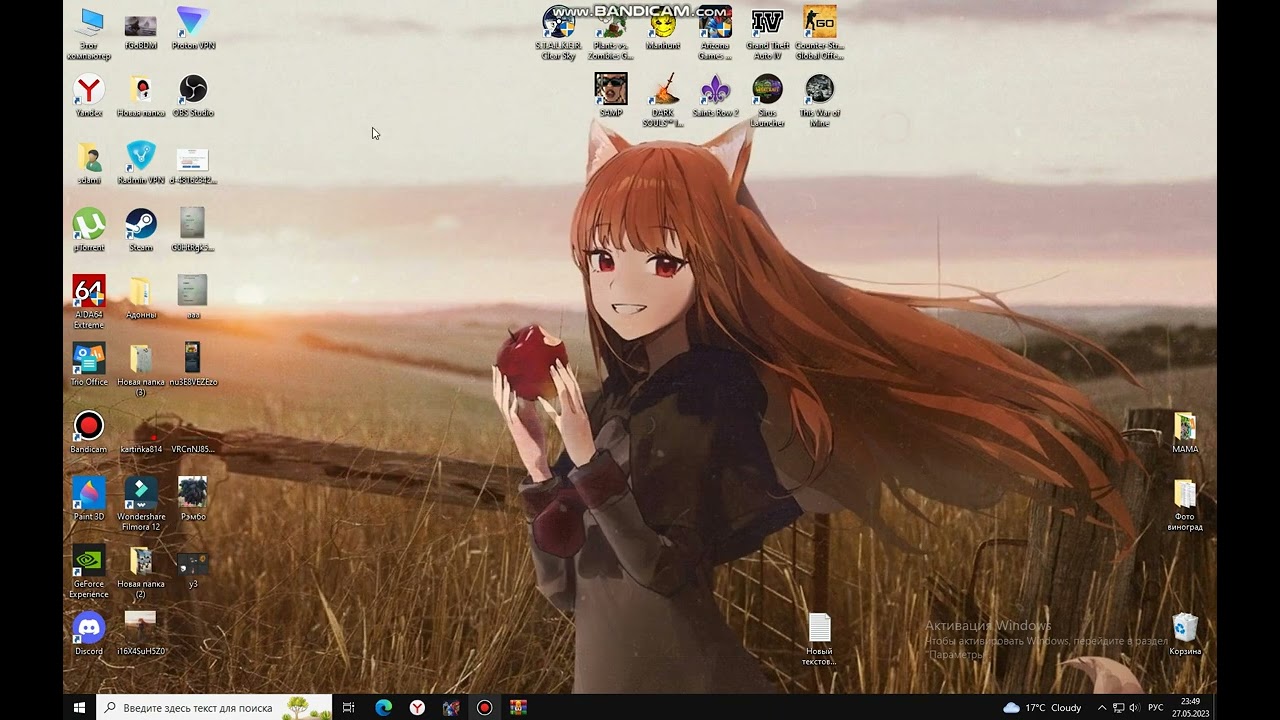Screen dimensions: 1280x720
Task: Select the Counter-Strike Global Offensive icon
Action: pyautogui.click(x=819, y=34)
